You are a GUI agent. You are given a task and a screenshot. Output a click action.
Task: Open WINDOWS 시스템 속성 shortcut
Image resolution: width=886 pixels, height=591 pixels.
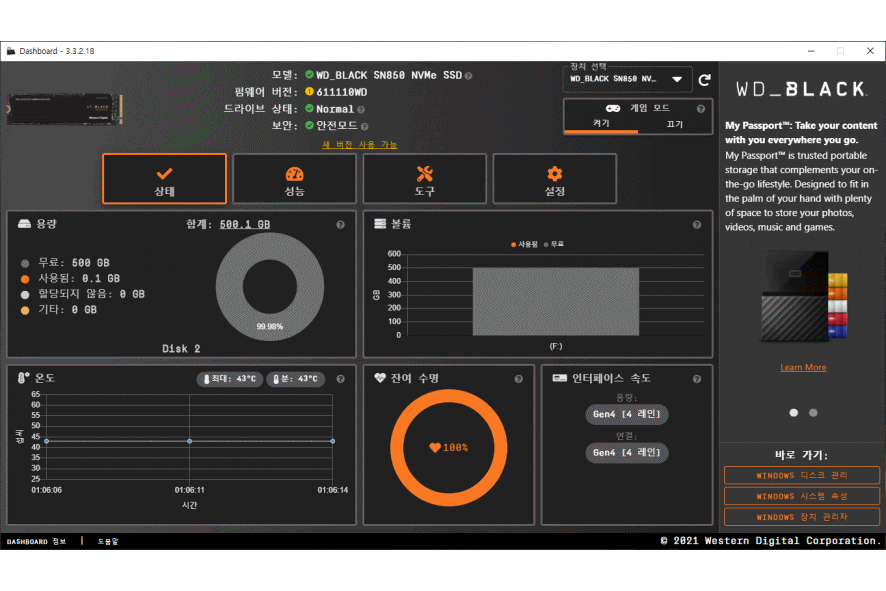coord(802,496)
